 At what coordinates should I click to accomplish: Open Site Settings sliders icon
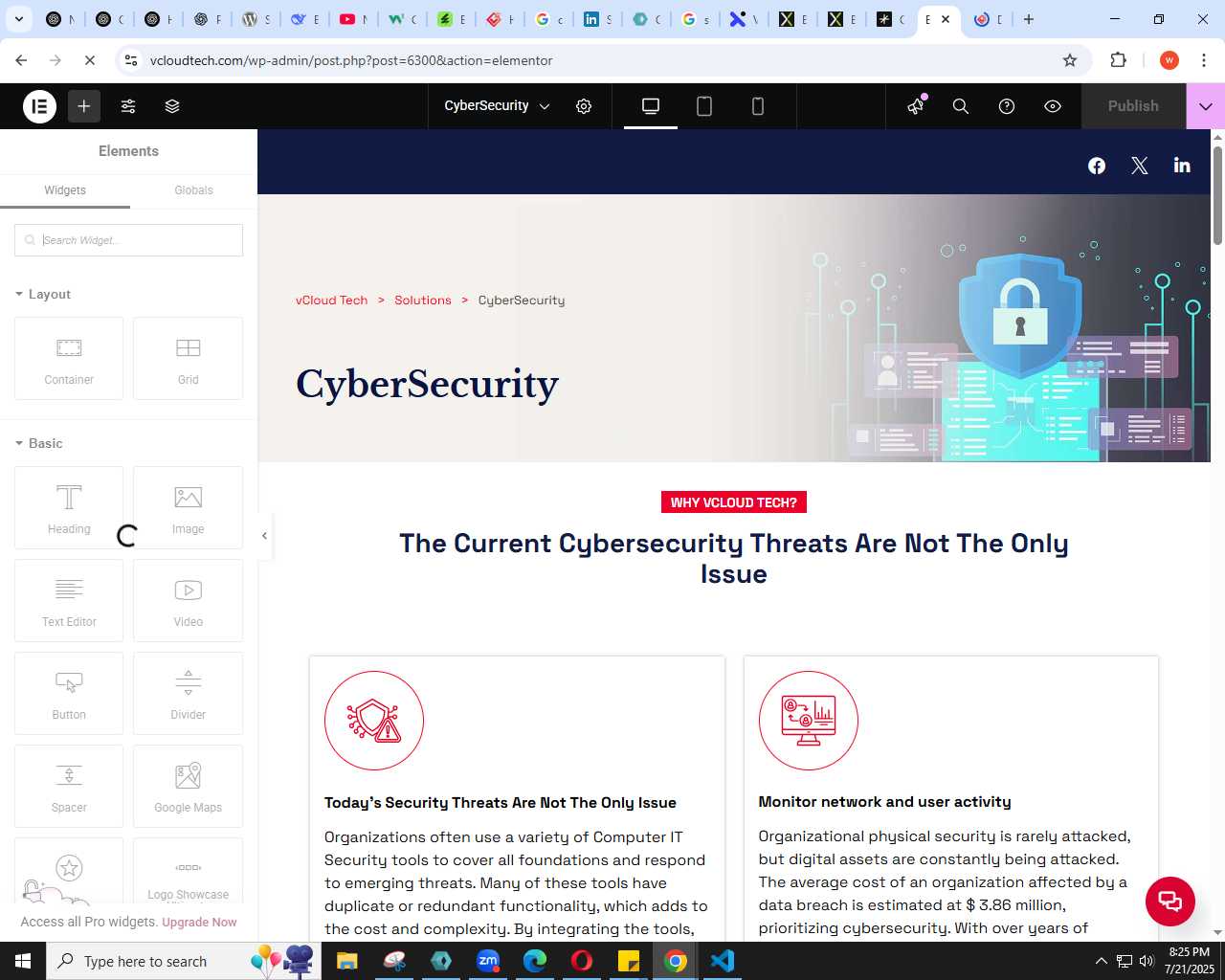[x=128, y=106]
